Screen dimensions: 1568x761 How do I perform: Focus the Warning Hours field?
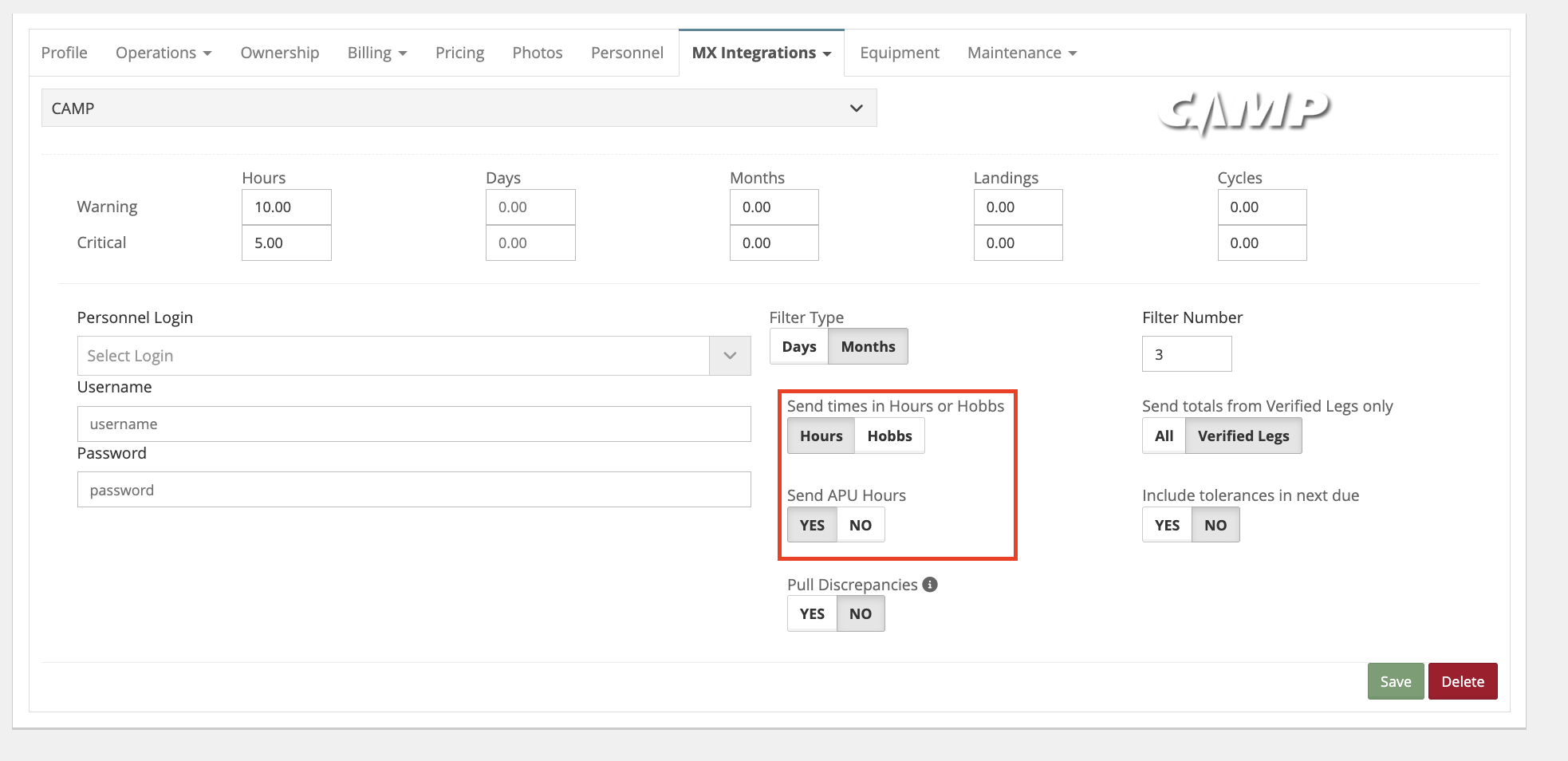[286, 207]
